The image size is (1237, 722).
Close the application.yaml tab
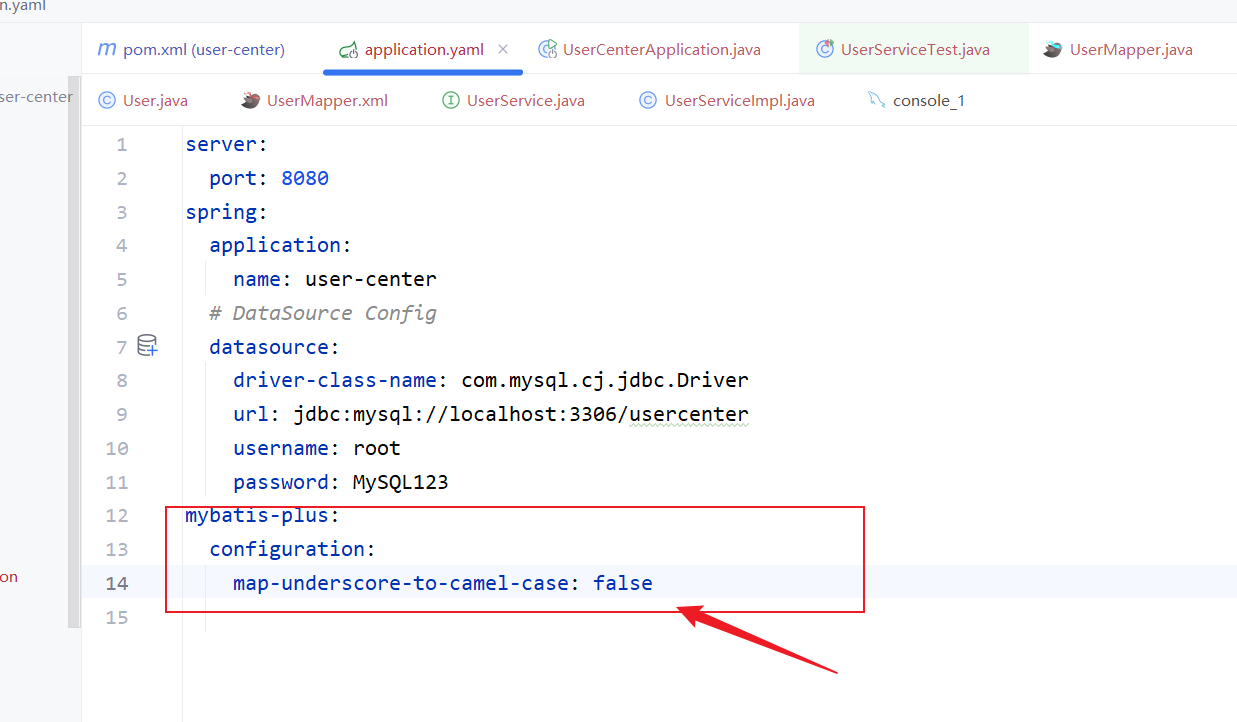pos(503,49)
